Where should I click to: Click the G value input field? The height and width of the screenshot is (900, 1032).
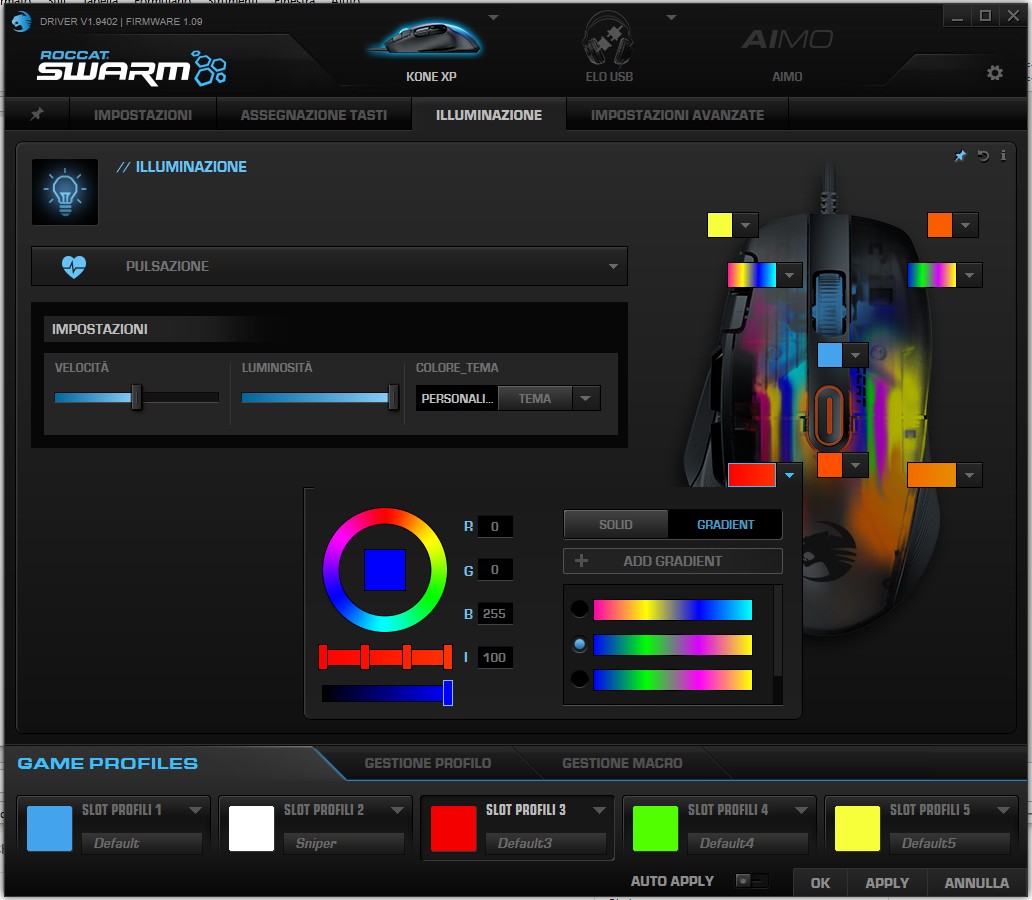(495, 569)
